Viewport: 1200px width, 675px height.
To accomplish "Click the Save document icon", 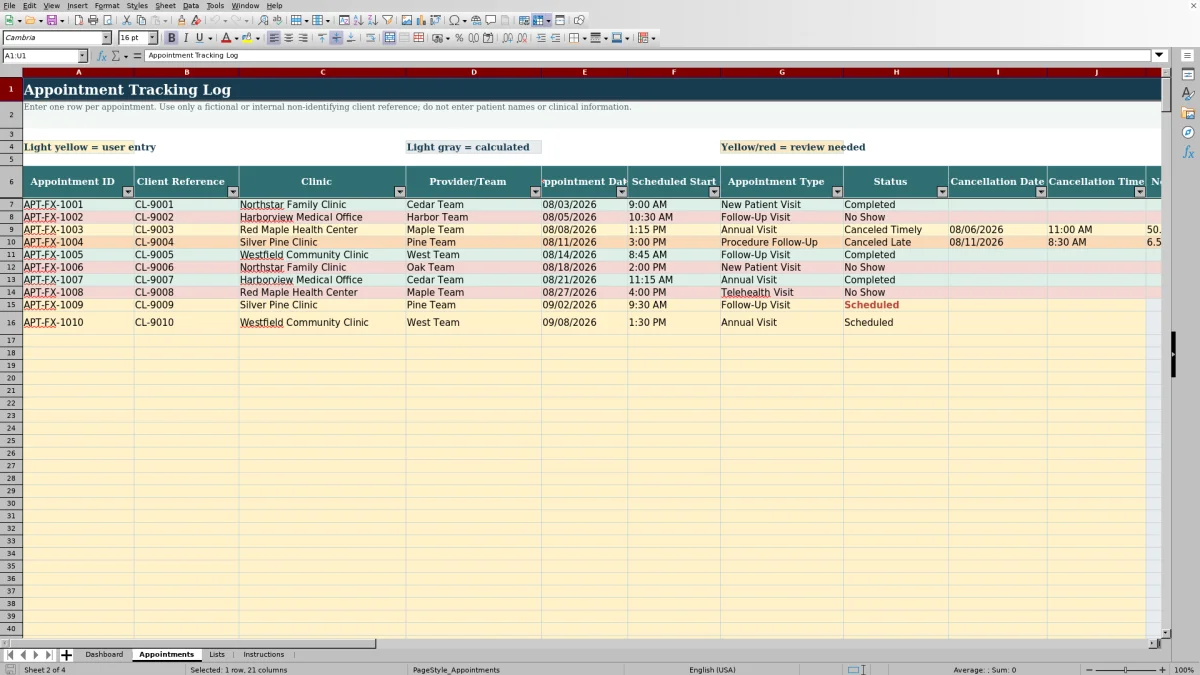I will click(x=50, y=20).
